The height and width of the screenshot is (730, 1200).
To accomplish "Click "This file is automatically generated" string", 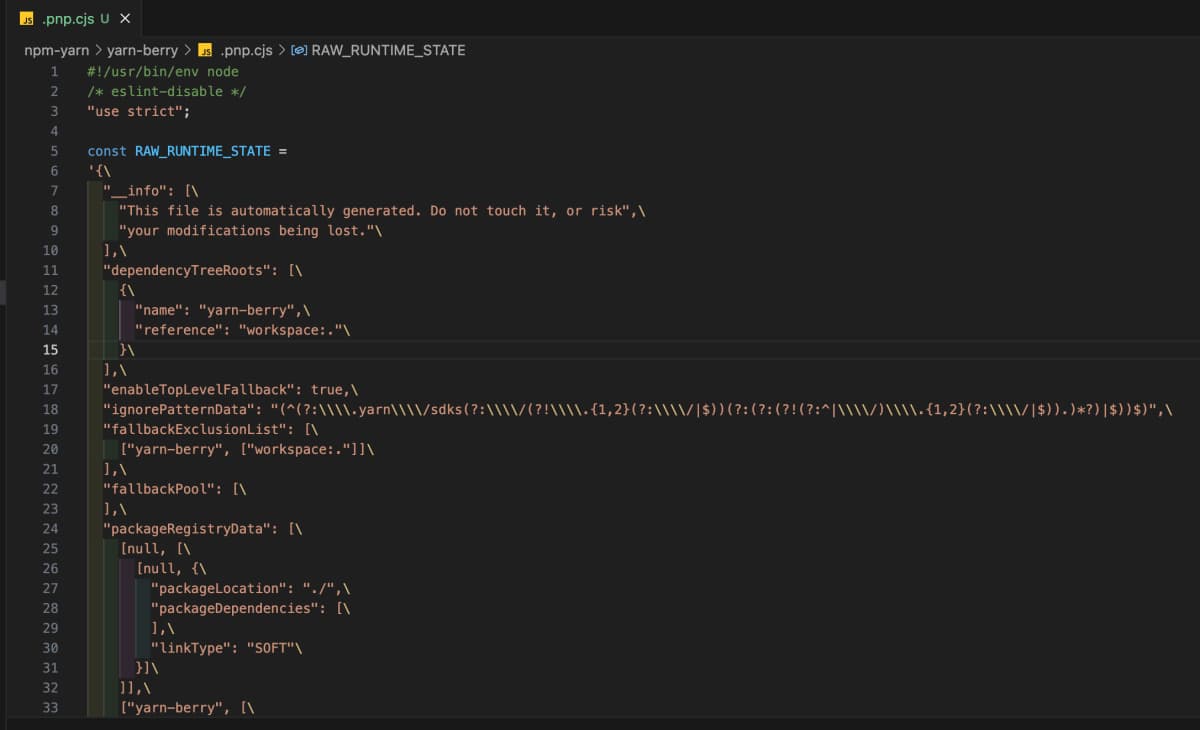I will [x=375, y=211].
